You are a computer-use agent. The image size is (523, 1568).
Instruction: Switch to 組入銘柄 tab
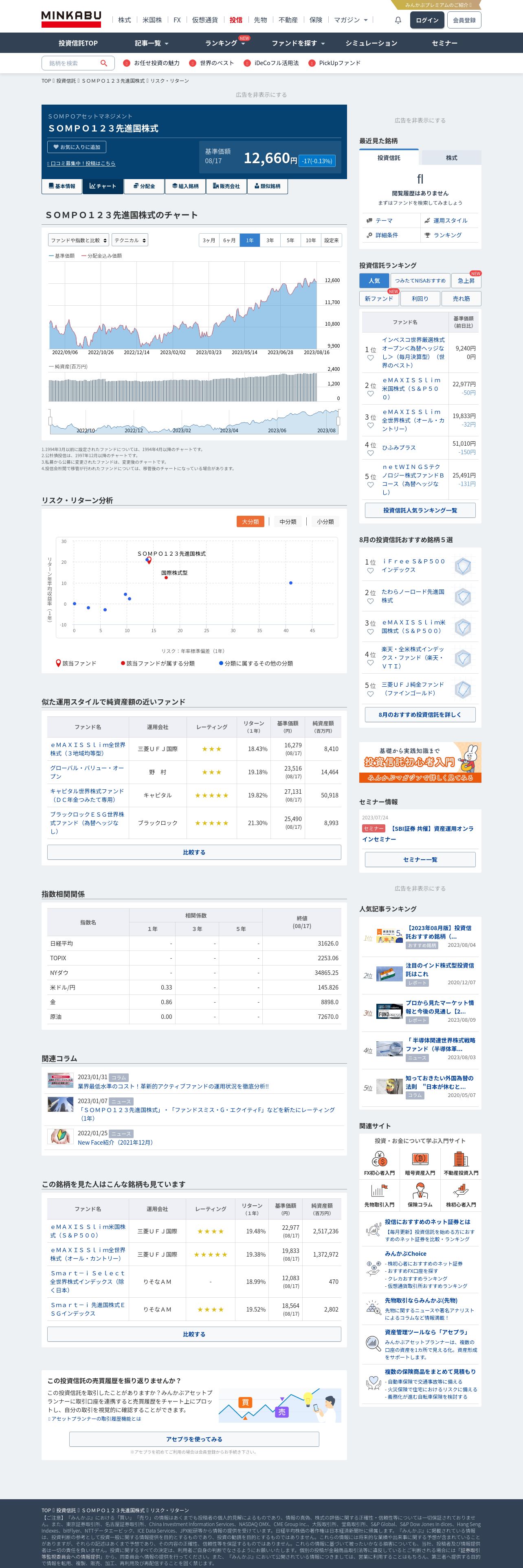pos(185,186)
